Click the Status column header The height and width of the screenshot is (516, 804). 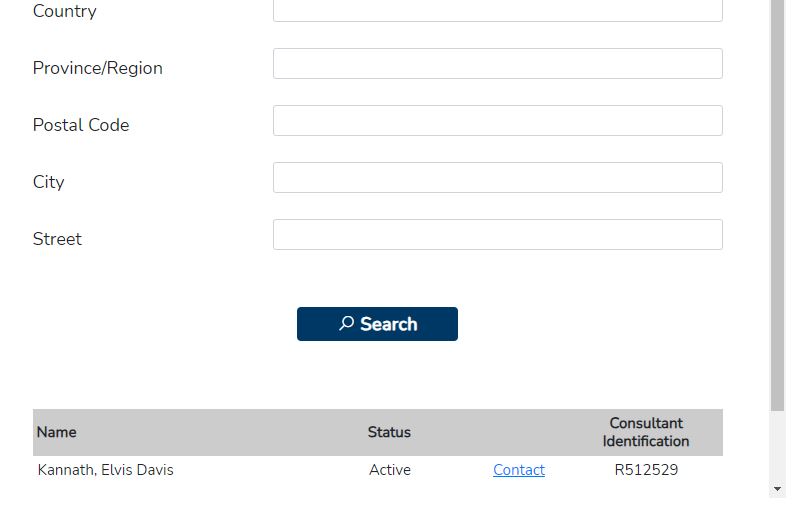pyautogui.click(x=389, y=433)
